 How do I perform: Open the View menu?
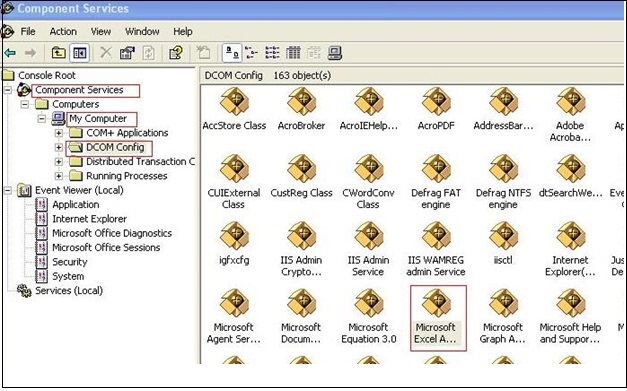101,32
